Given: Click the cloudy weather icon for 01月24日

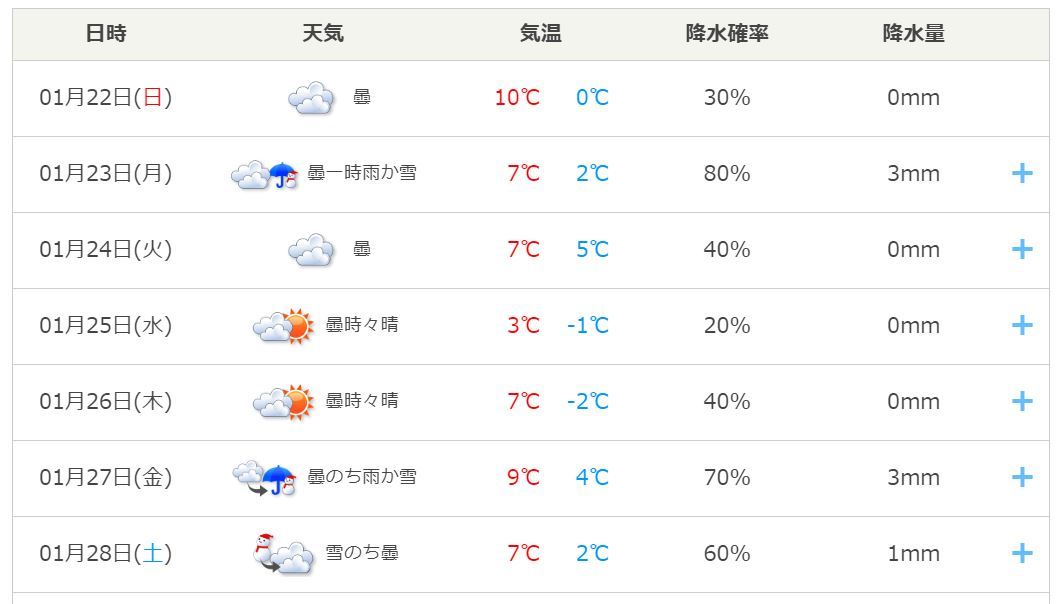Looking at the screenshot, I should click(310, 250).
